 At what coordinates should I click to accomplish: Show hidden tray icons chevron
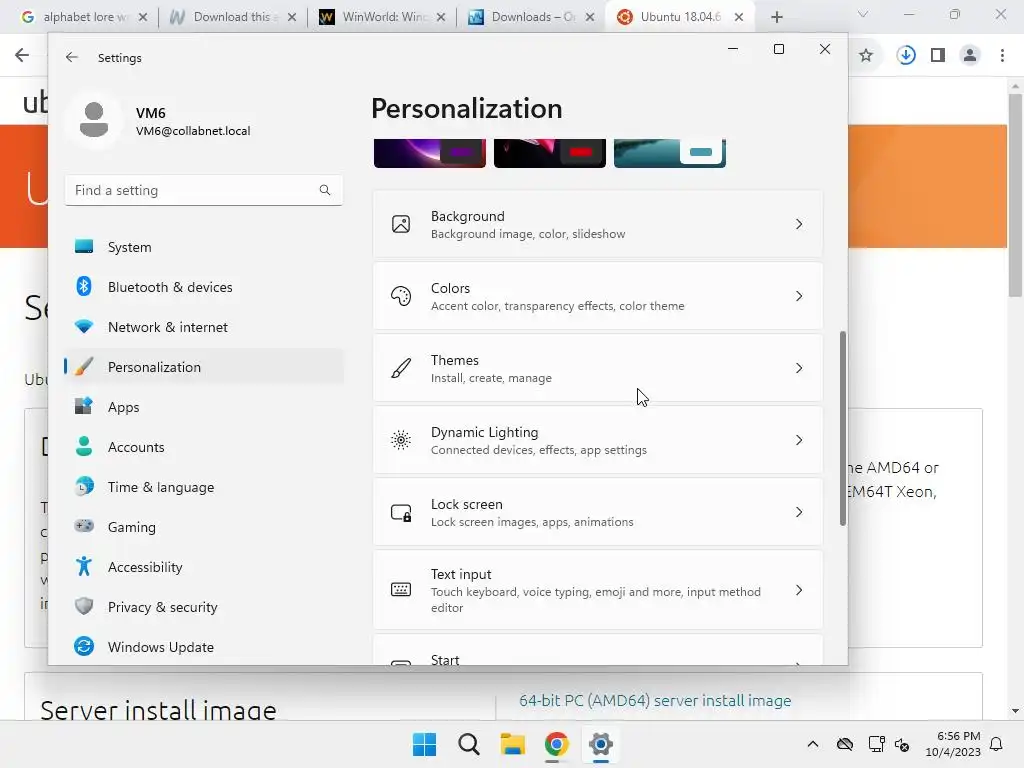812,744
